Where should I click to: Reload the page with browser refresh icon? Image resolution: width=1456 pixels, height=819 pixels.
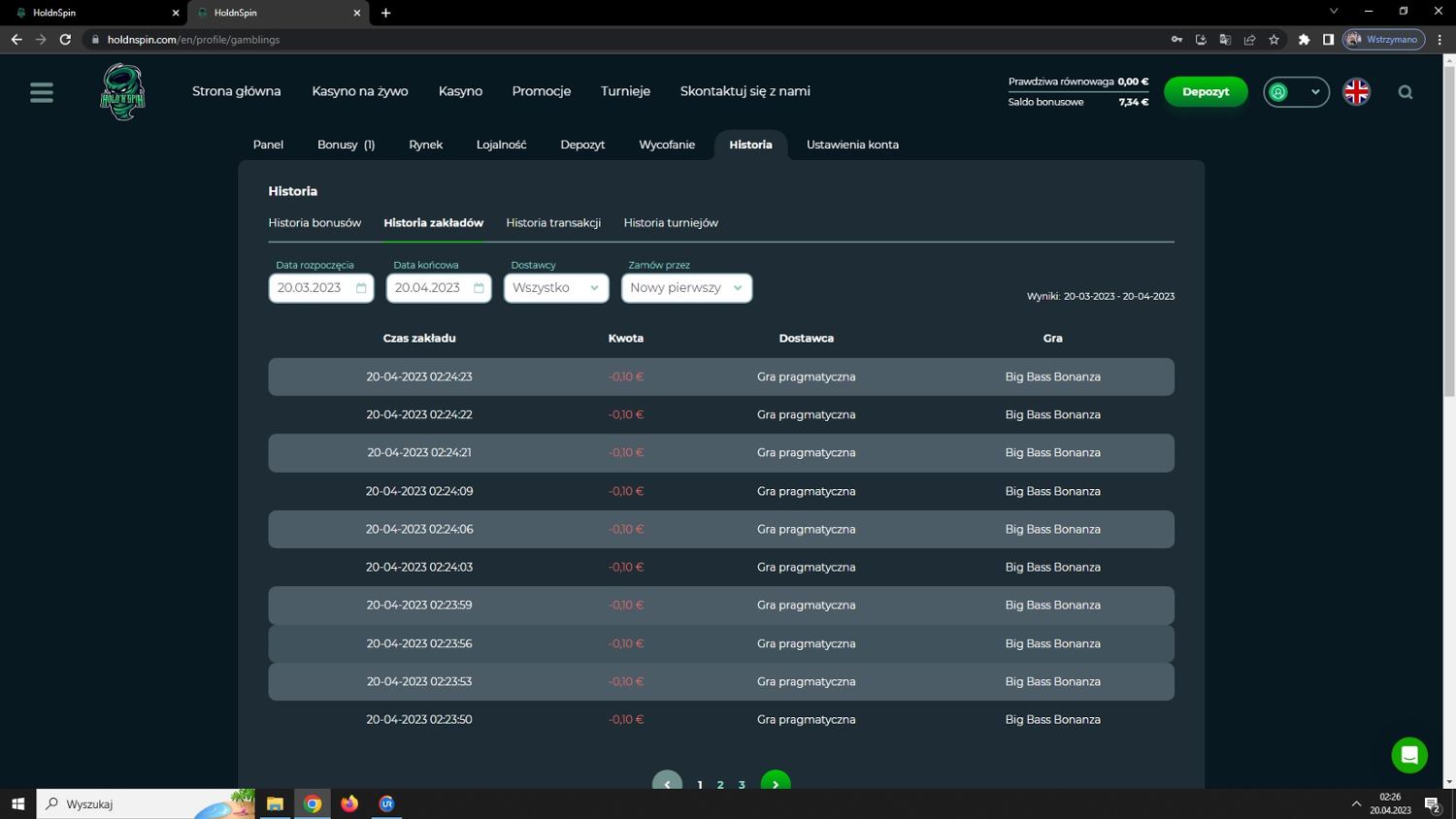click(x=65, y=40)
